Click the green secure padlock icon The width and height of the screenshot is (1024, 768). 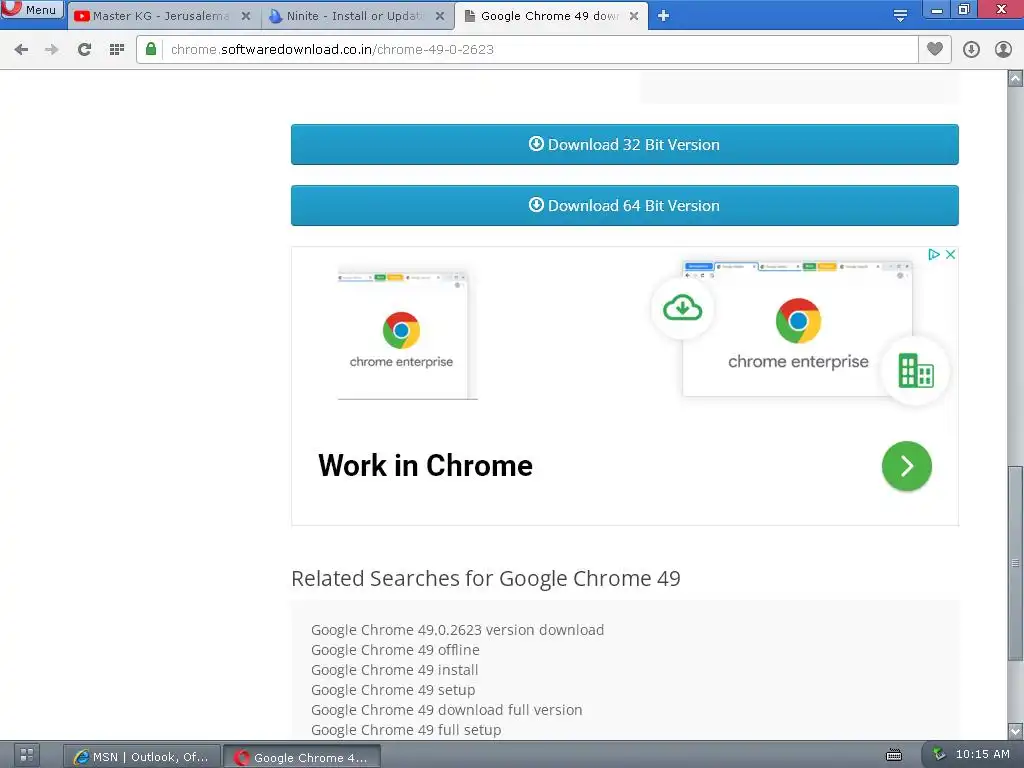151,49
